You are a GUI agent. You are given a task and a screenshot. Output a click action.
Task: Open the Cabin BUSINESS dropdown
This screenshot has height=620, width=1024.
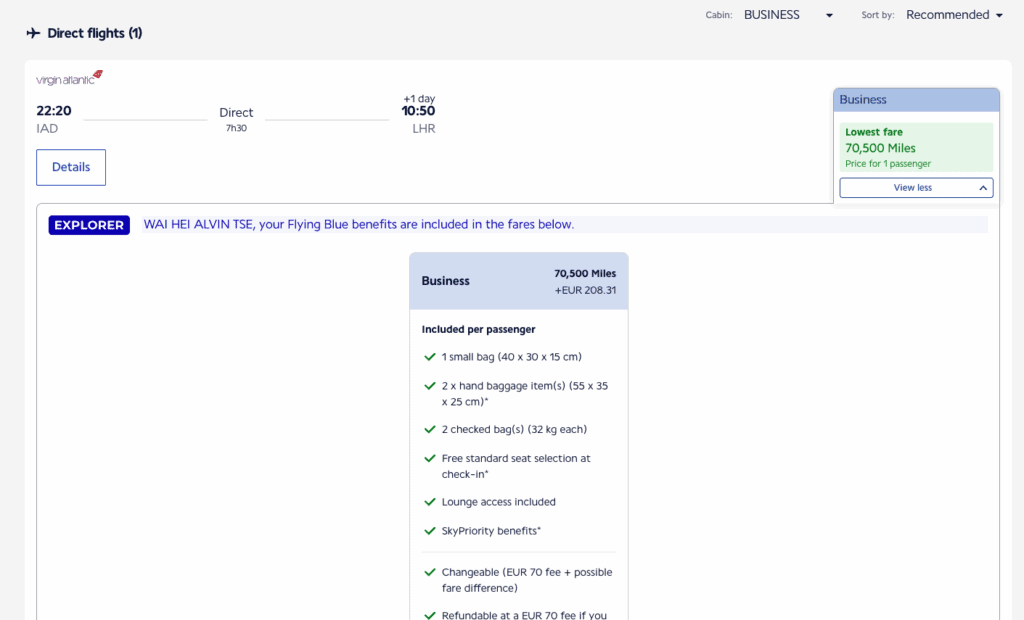click(788, 15)
